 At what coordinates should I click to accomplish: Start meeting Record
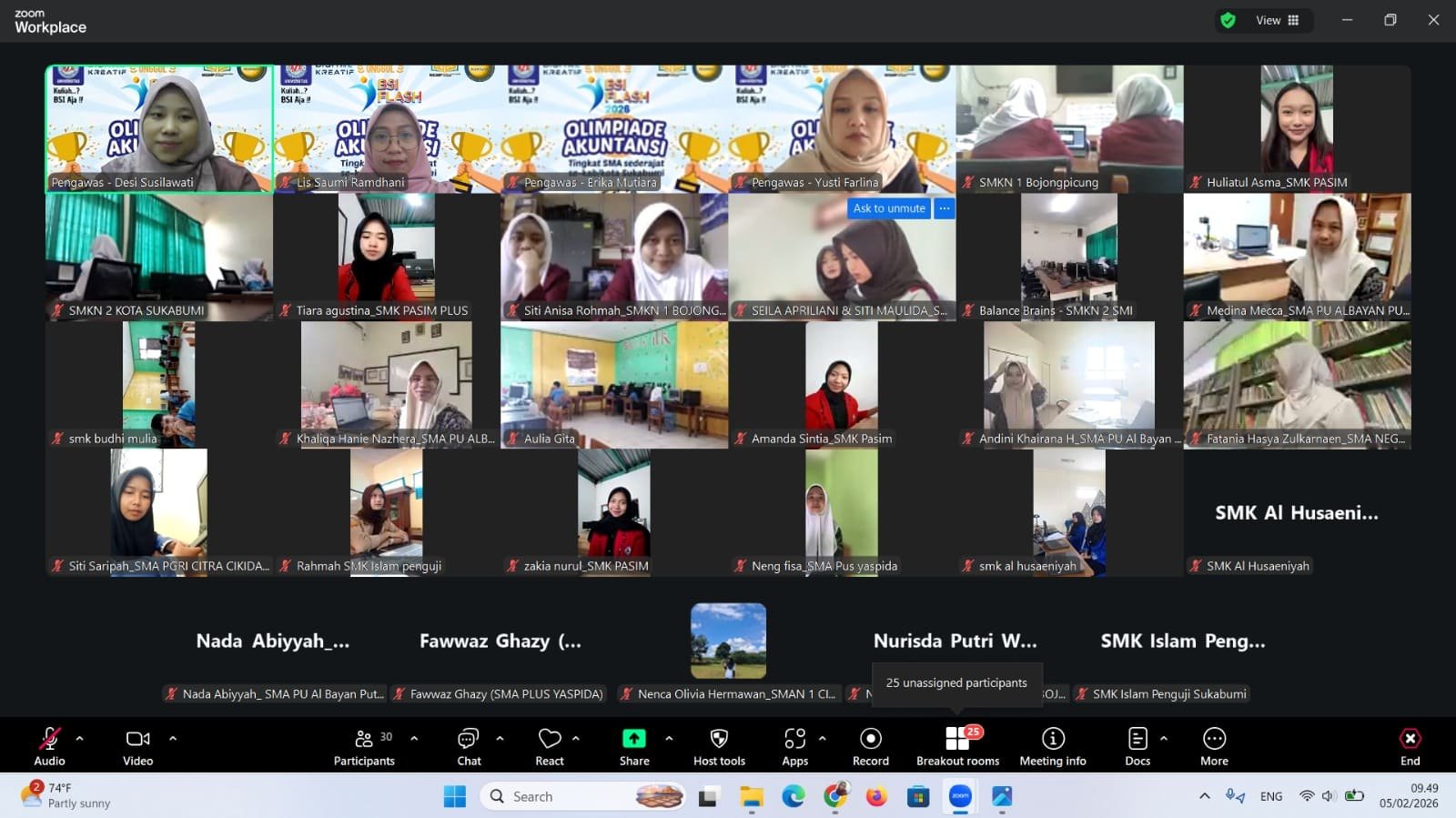click(870, 746)
